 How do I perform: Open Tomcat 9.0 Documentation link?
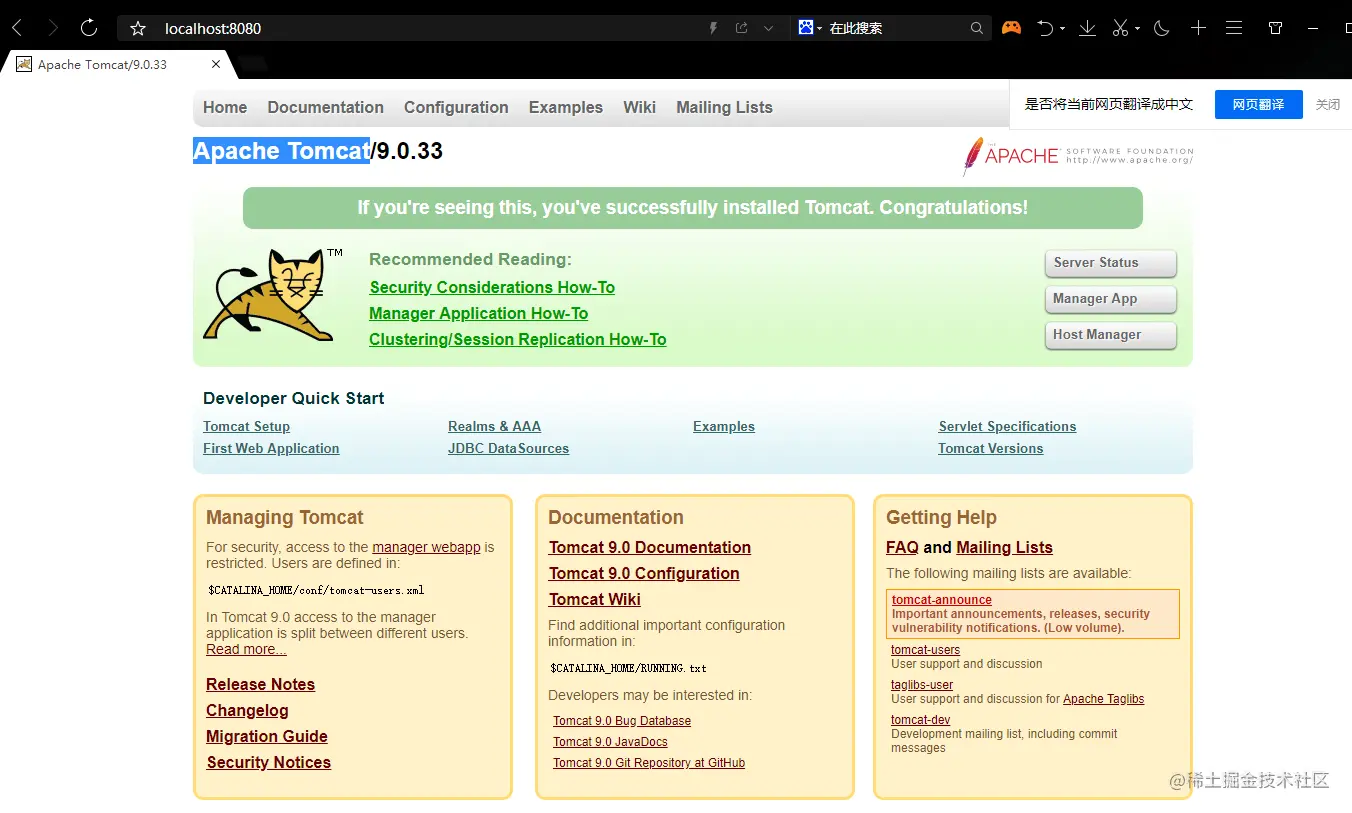tap(649, 547)
